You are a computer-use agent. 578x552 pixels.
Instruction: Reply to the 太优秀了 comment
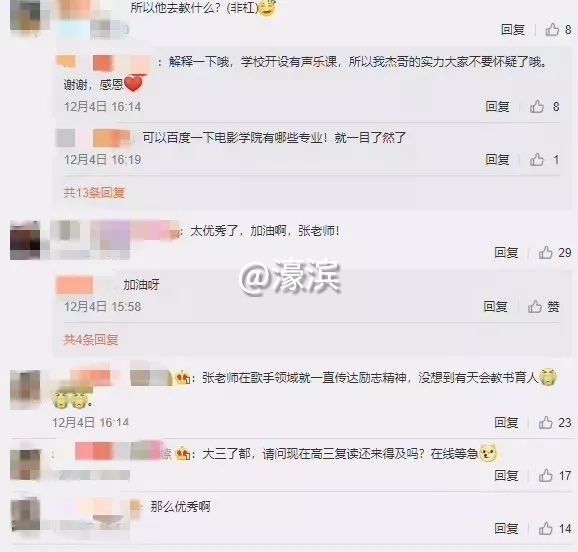(x=506, y=253)
